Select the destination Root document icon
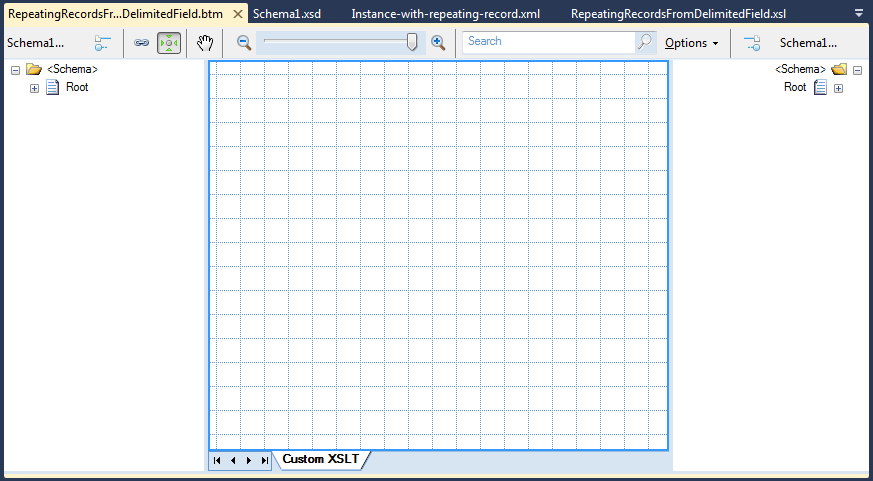 820,87
